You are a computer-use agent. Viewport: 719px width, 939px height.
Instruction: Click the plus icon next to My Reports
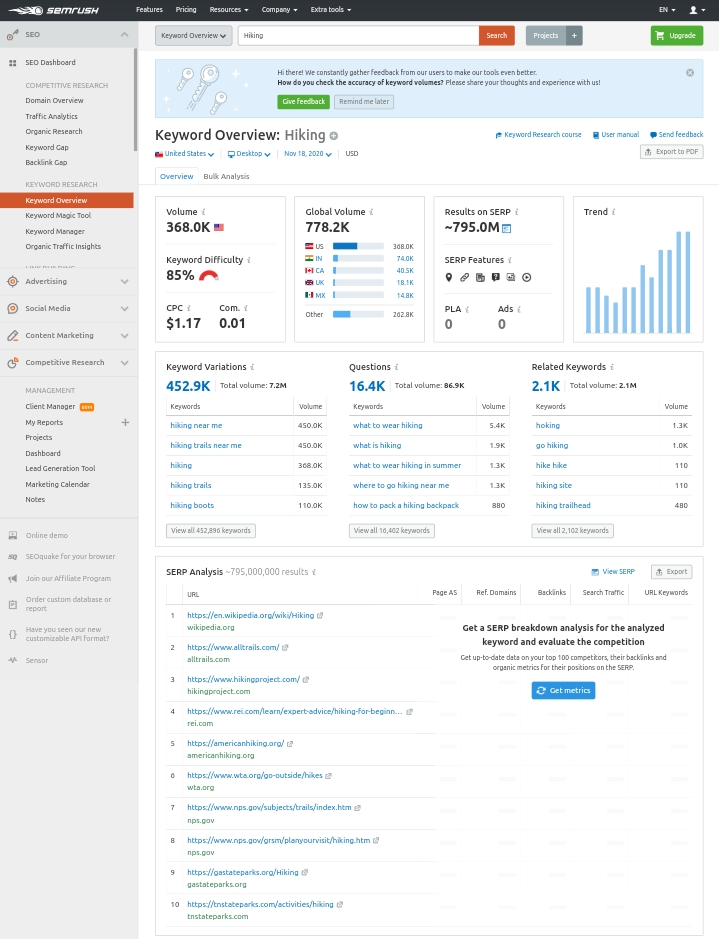pos(125,423)
